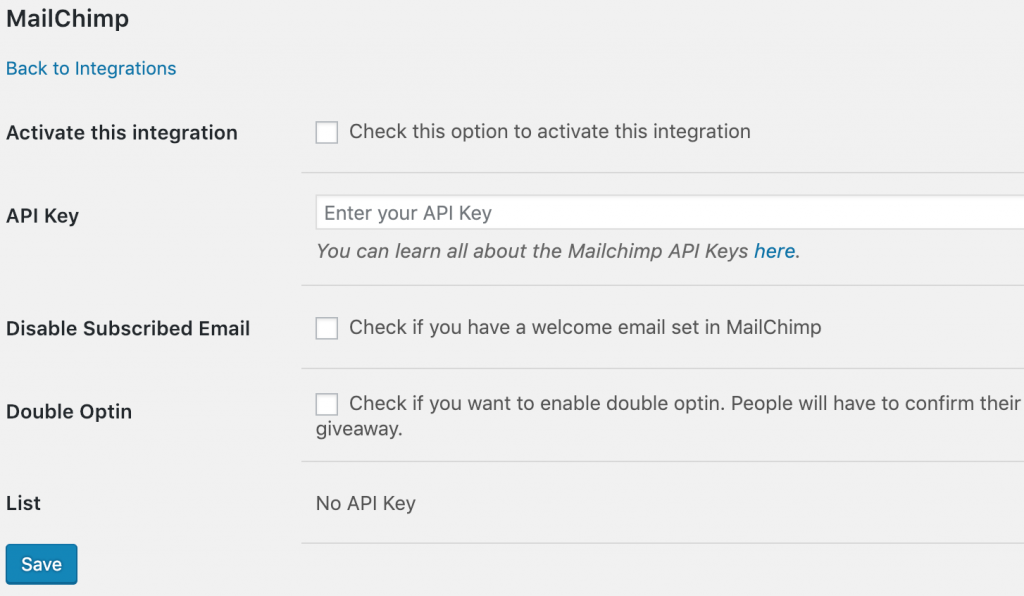Open the Mailchimp API Keys 'here' link
The image size is (1024, 596).
[775, 251]
